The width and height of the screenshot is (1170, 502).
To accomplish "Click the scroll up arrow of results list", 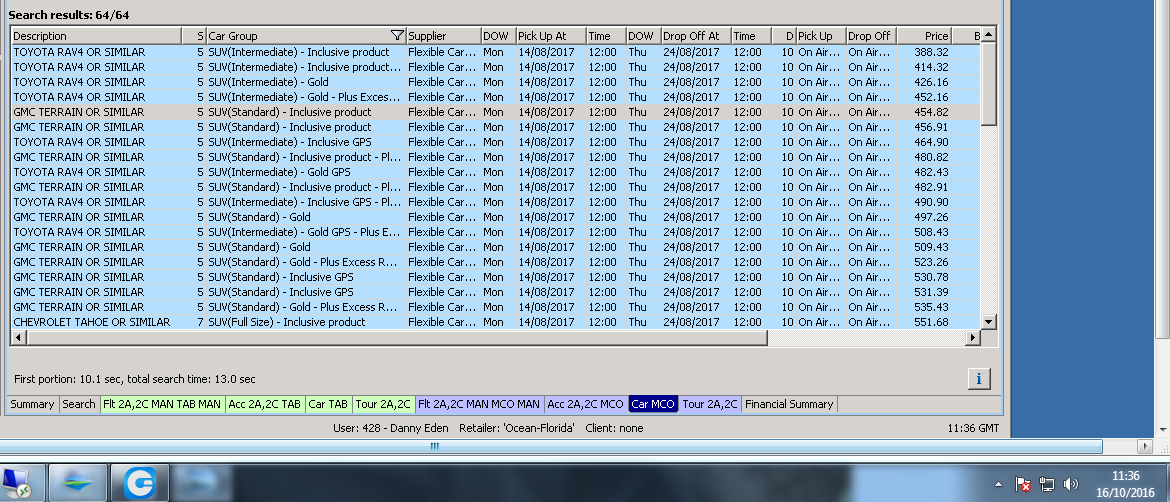I will [x=989, y=35].
